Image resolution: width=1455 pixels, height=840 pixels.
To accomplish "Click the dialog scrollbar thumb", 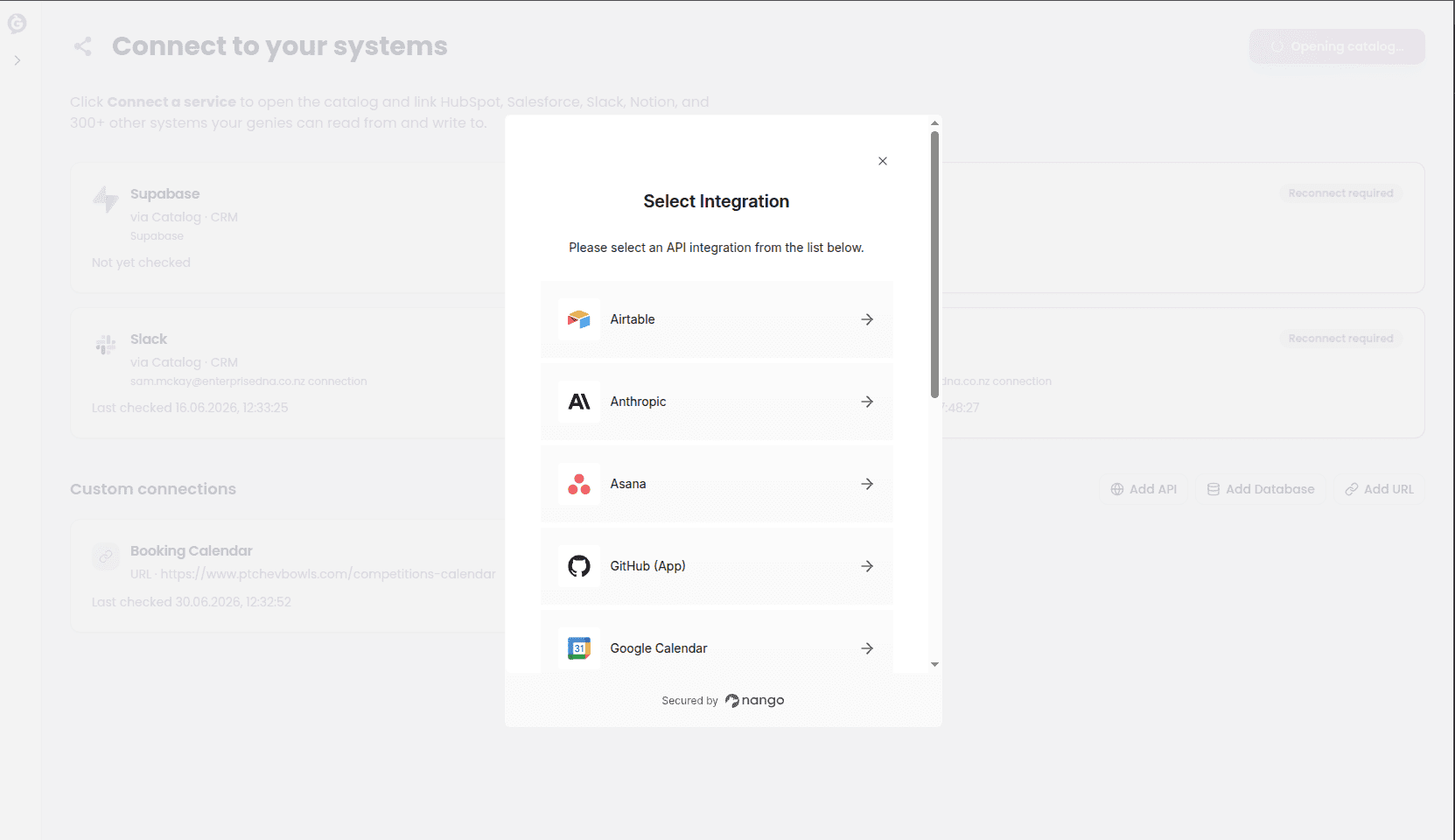I will [934, 264].
